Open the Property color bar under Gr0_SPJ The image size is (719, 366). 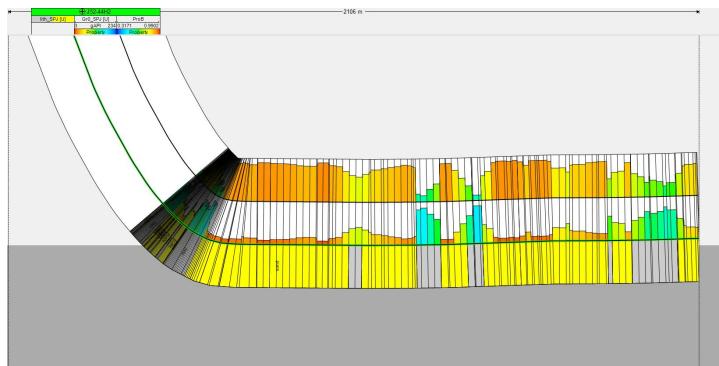95,32
